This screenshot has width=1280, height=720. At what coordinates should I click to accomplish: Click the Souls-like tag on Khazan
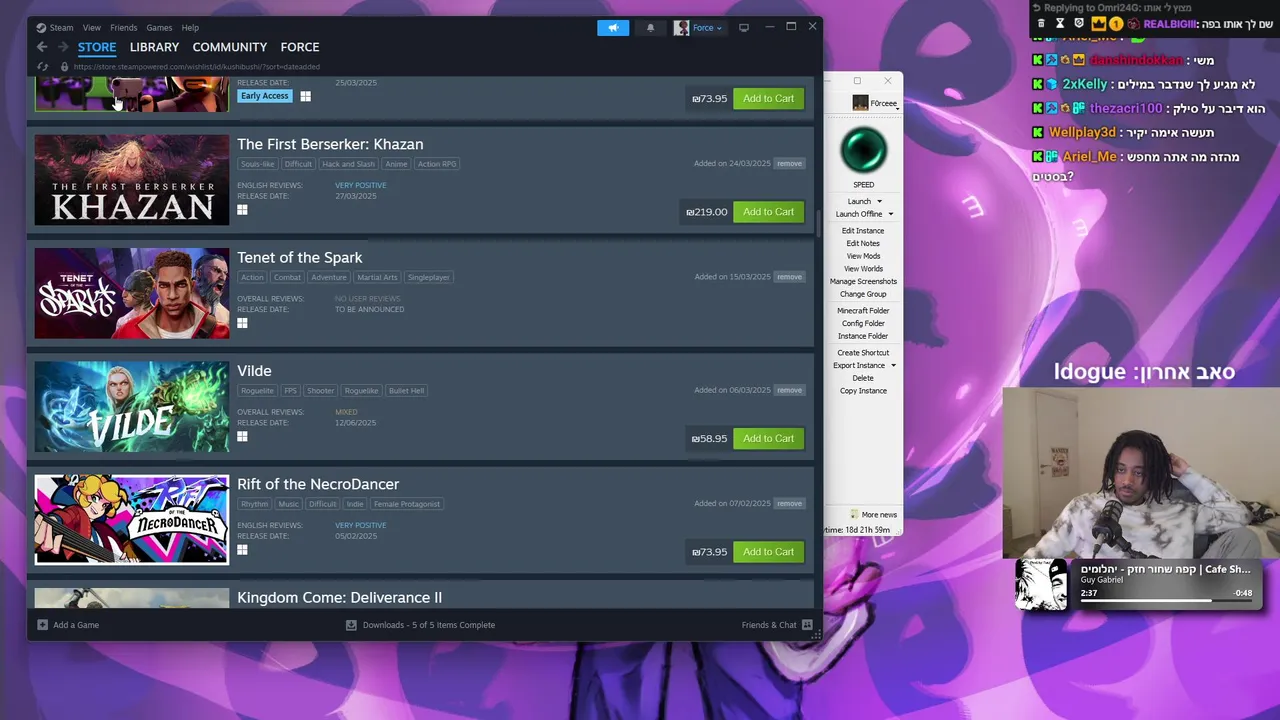point(257,164)
